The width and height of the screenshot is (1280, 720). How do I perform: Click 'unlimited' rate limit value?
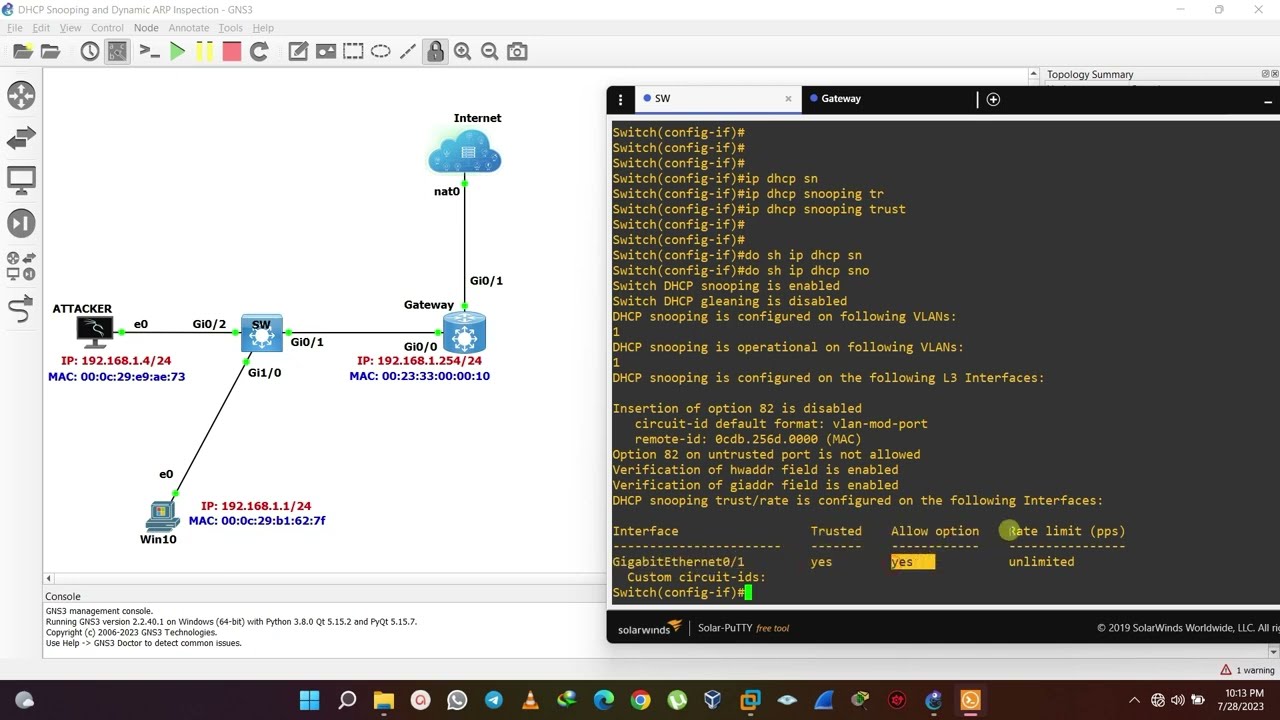[1041, 562]
